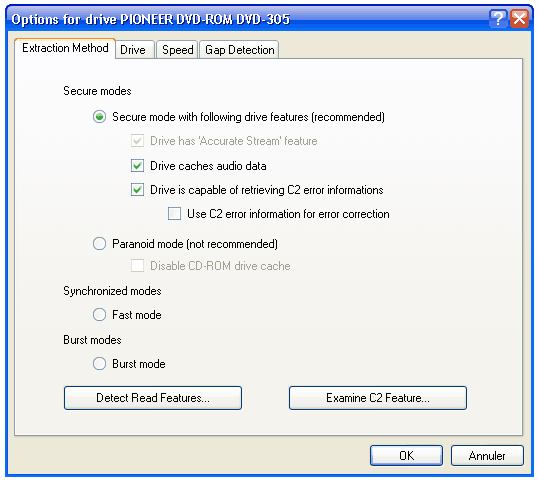Select Burst mode radio button
Image resolution: width=538 pixels, height=480 pixels.
pos(100,364)
